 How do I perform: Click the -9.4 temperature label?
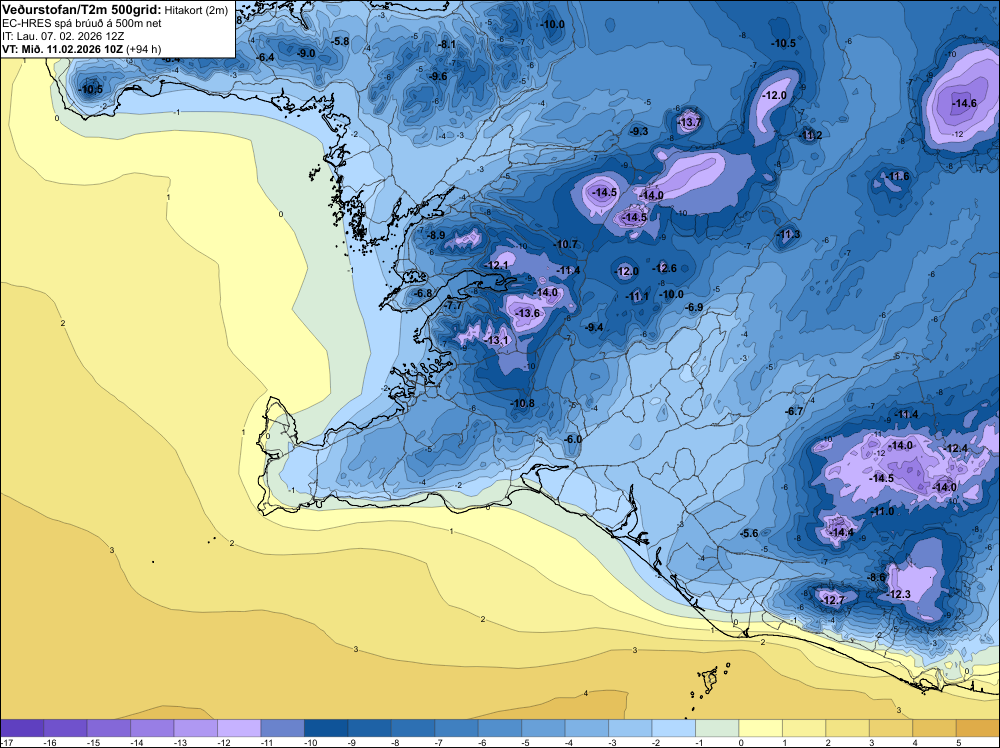(594, 327)
